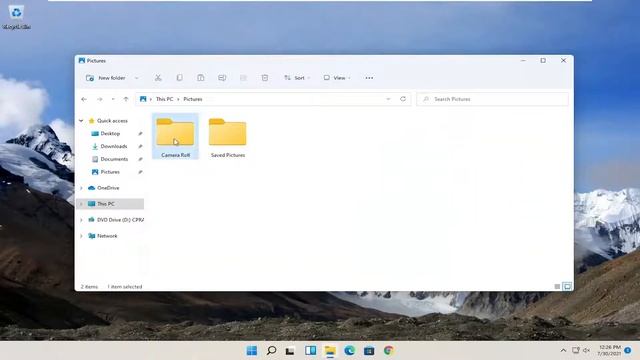Click the '2 items' status bar text
Viewport: 640px width, 360px height.
point(89,287)
